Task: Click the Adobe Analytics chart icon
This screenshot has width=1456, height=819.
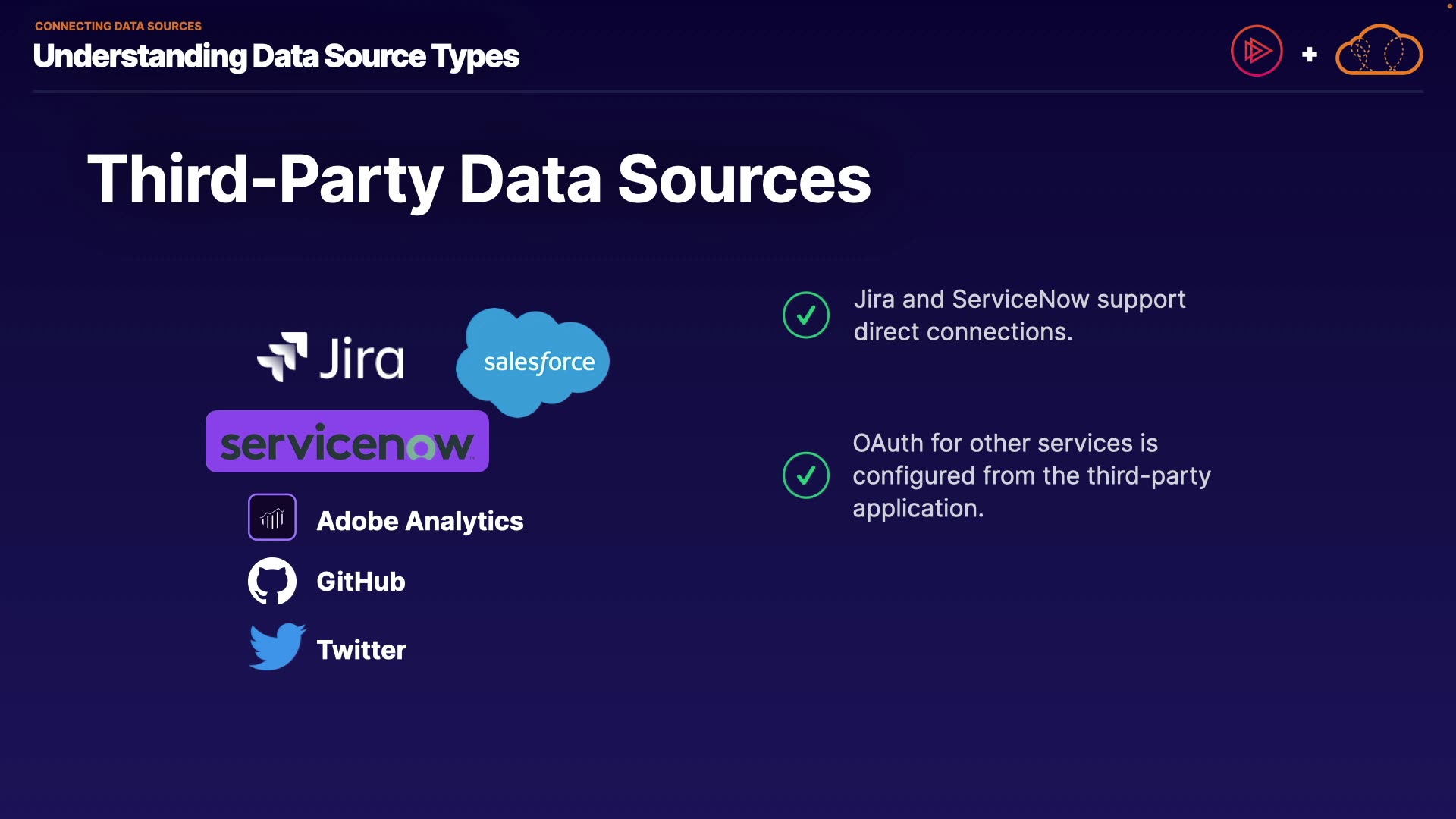Action: [x=272, y=518]
